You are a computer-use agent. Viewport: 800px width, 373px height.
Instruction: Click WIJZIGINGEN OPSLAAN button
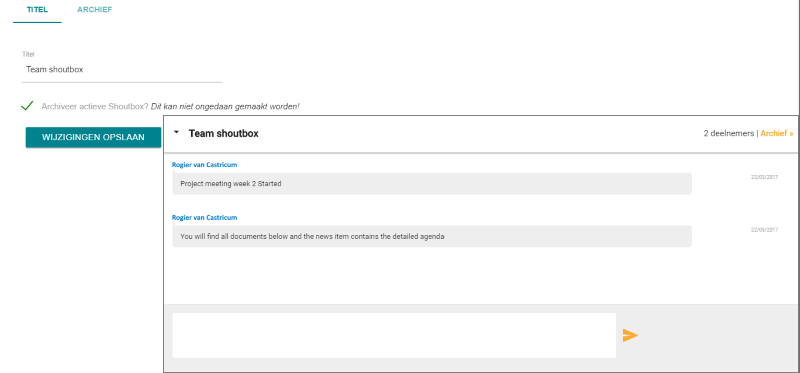[x=93, y=137]
